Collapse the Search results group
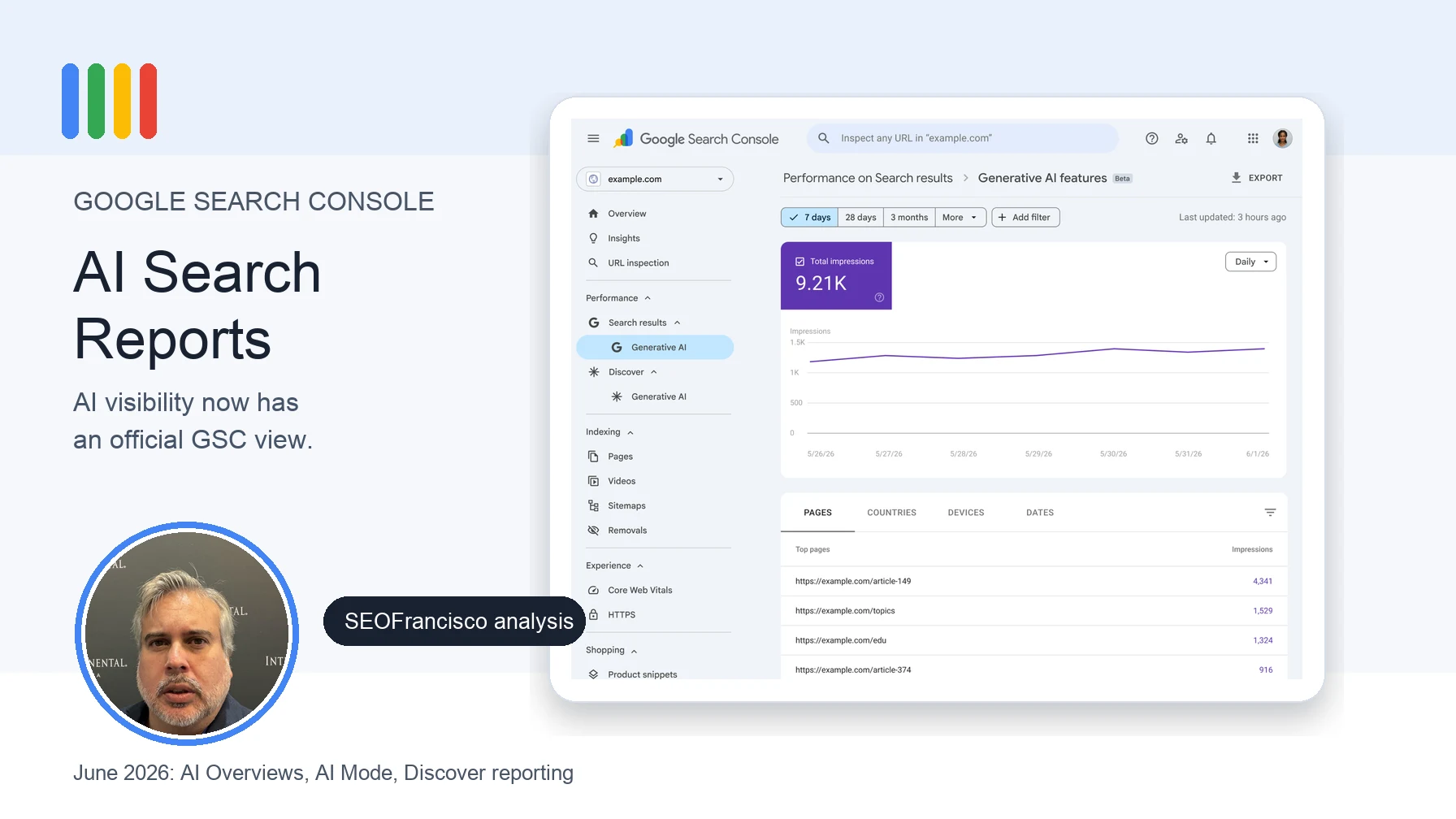The height and width of the screenshot is (819, 1456). [677, 323]
